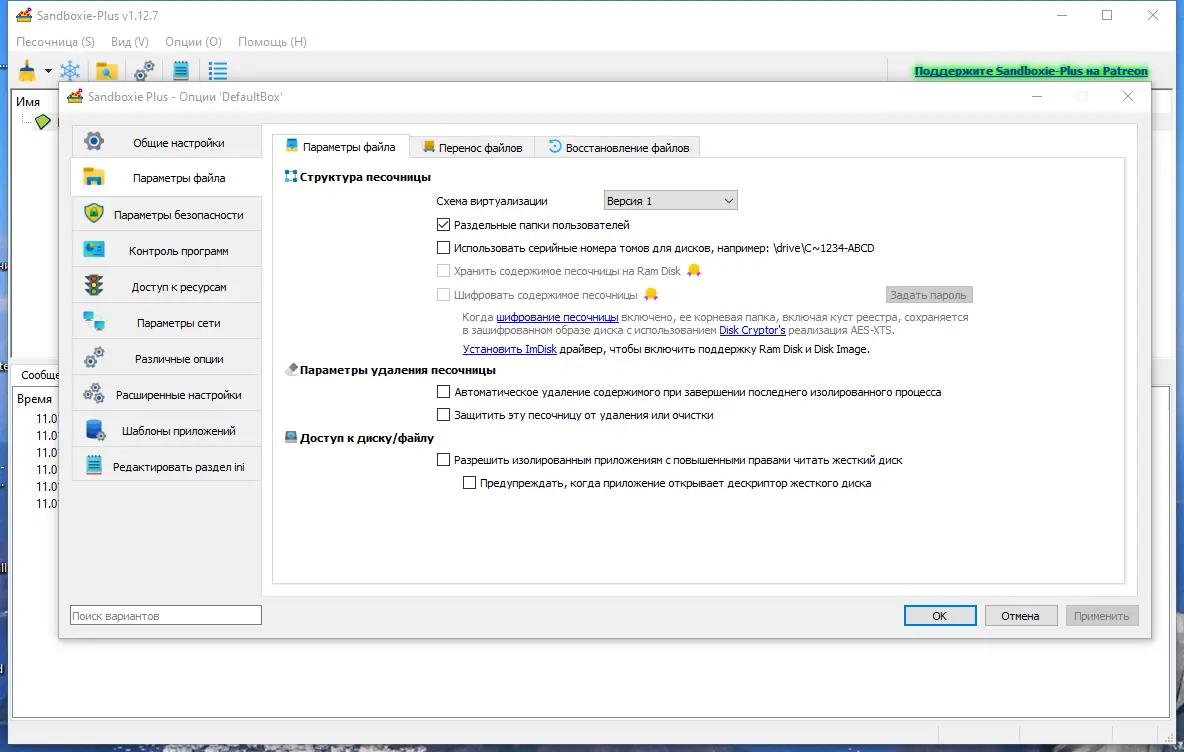Open Схема виртуализации dropdown Версия 1
This screenshot has height=752, width=1184.
point(671,201)
